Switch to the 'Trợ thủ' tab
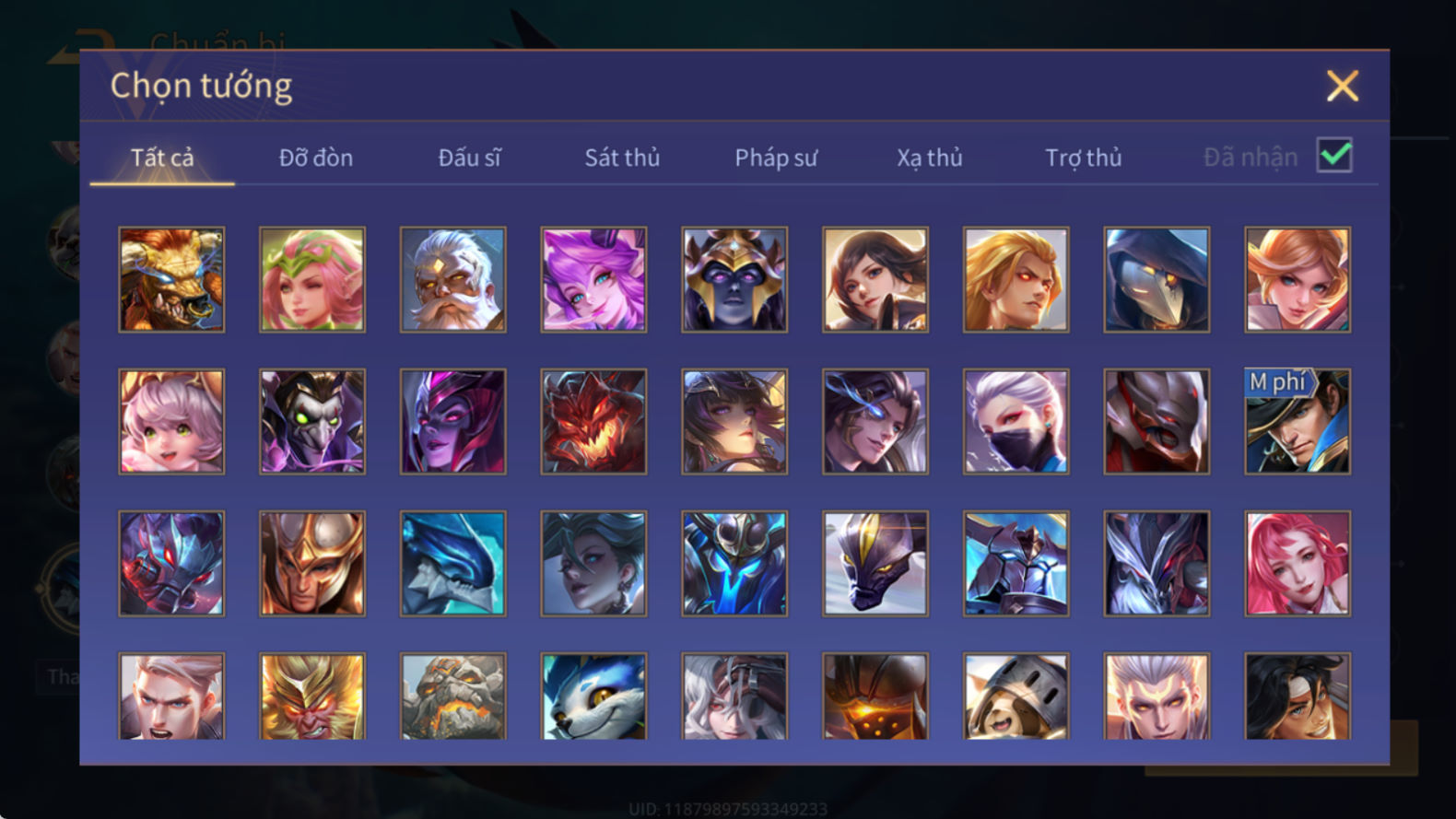Viewport: 1456px width, 819px height. point(1084,158)
